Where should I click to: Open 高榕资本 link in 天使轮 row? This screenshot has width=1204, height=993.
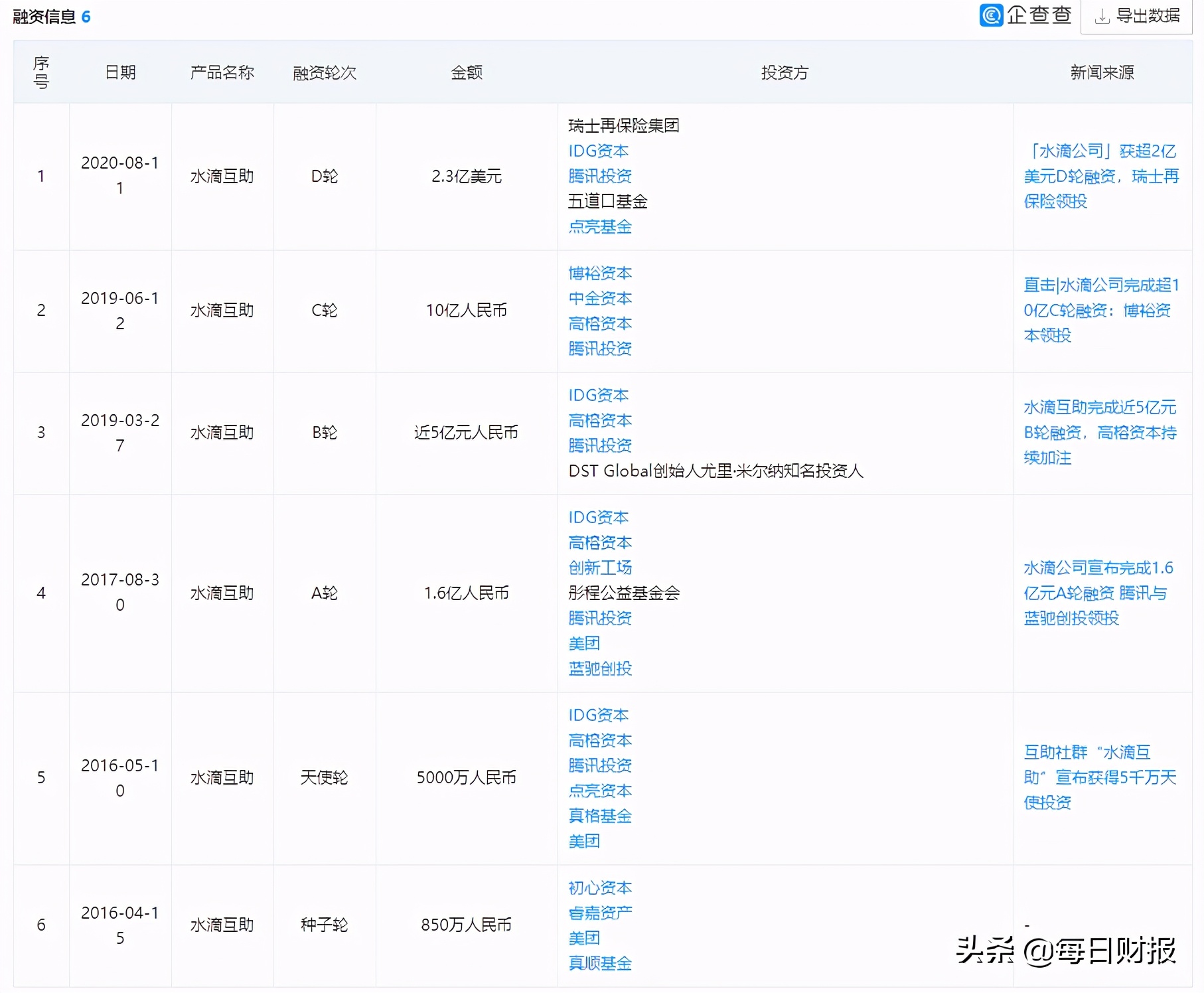(x=600, y=740)
